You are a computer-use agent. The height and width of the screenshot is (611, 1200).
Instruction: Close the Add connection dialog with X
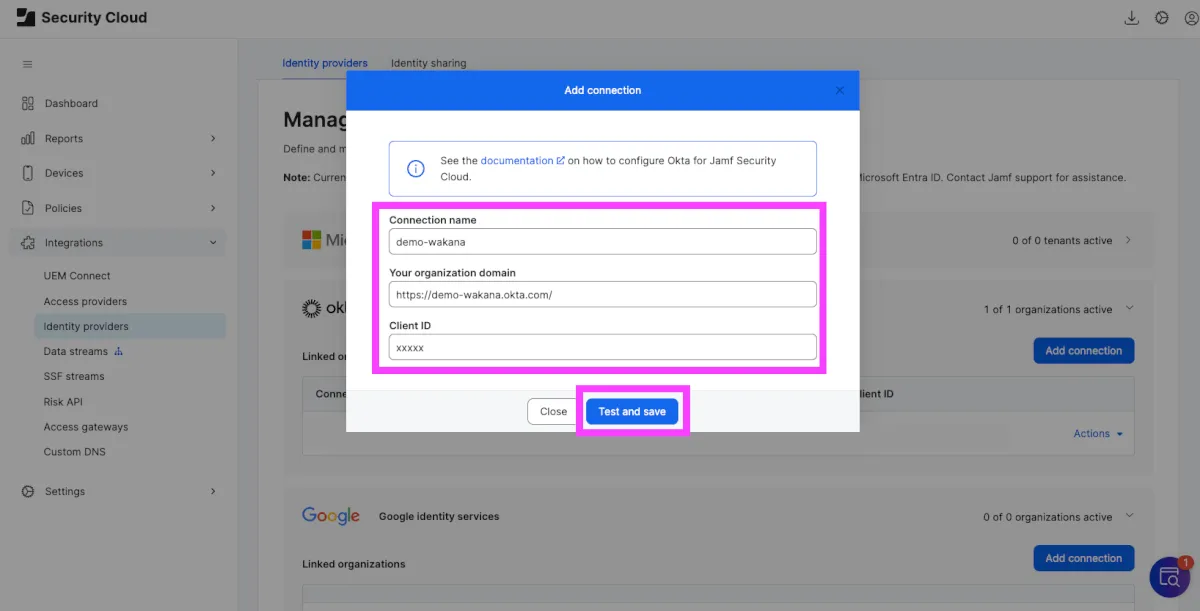pos(840,90)
